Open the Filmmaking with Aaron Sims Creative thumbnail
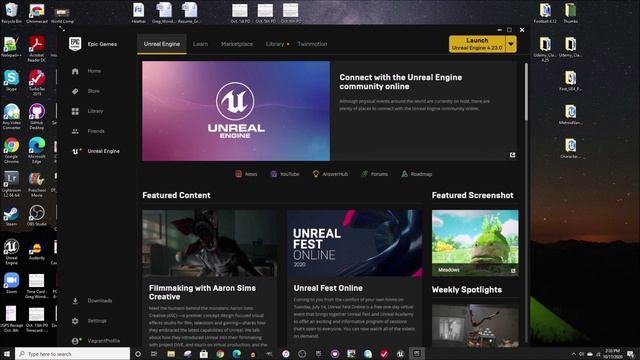This screenshot has height=360, width=640. click(209, 243)
